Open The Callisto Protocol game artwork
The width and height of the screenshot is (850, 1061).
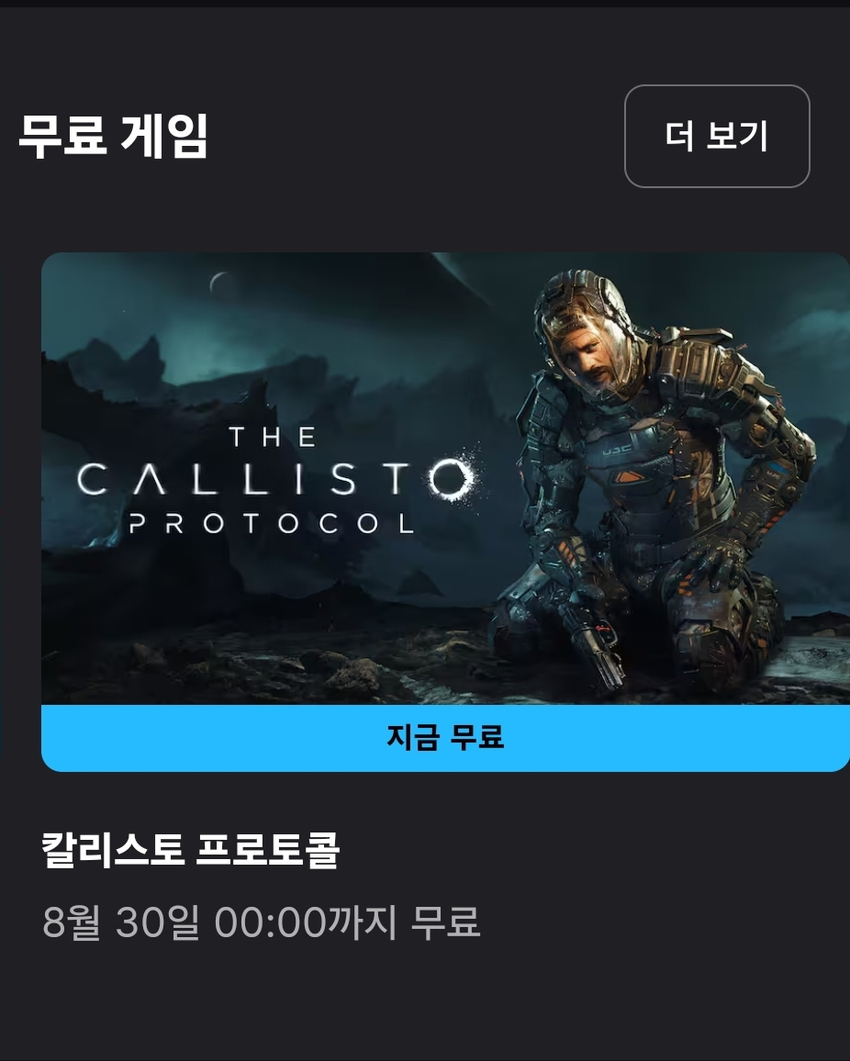445,478
